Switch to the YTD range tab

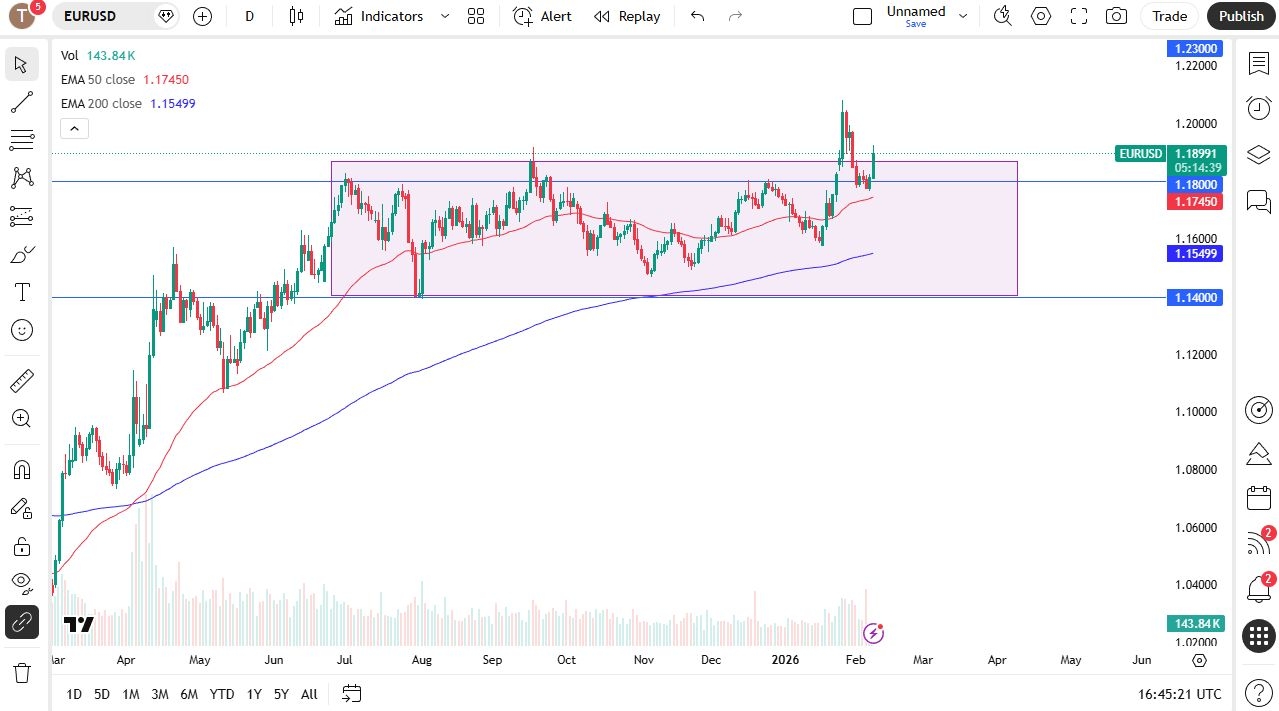coord(221,693)
